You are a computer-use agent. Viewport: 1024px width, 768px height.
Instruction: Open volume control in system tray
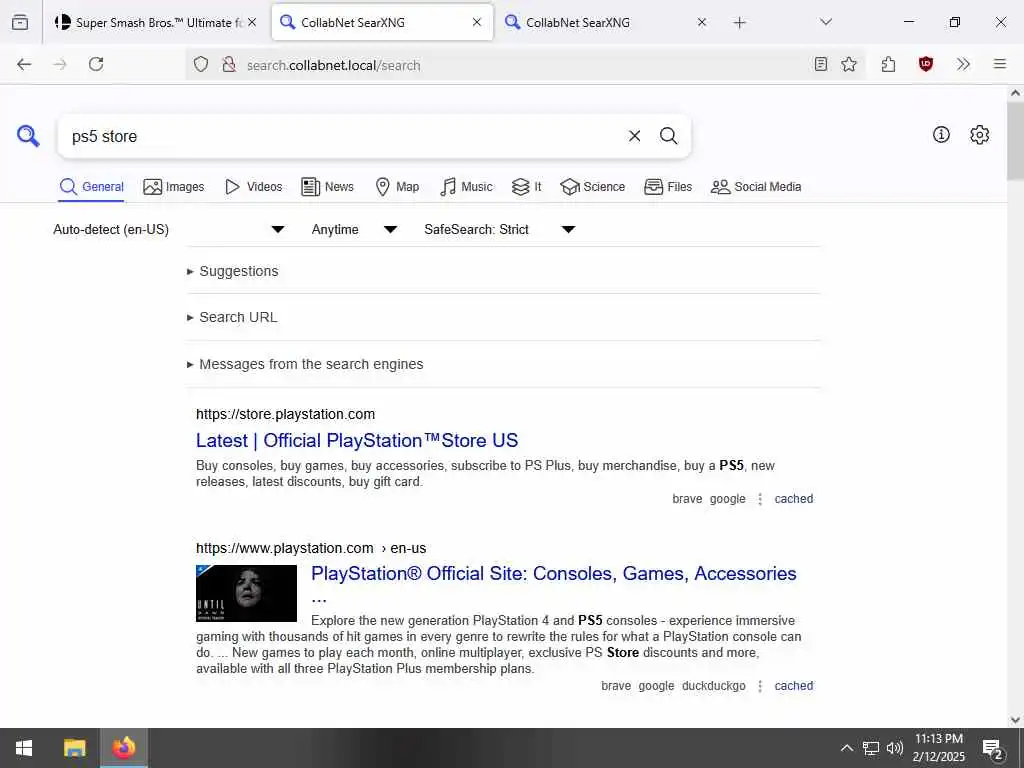click(x=895, y=748)
